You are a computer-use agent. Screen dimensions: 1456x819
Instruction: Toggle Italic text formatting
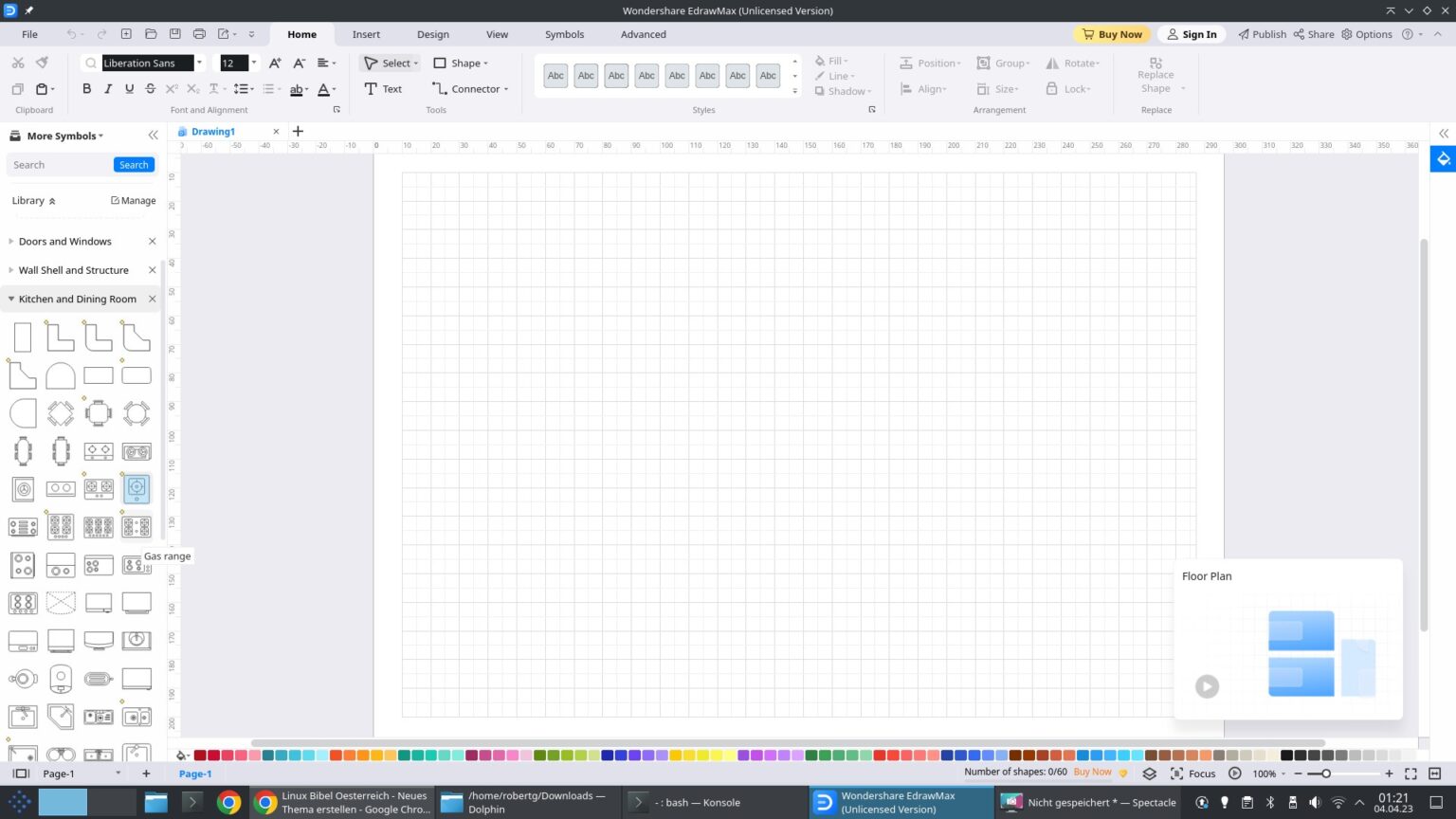point(108,89)
